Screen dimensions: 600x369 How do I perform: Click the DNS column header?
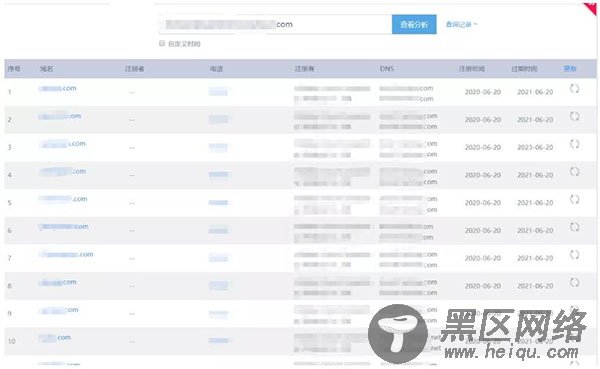click(386, 69)
